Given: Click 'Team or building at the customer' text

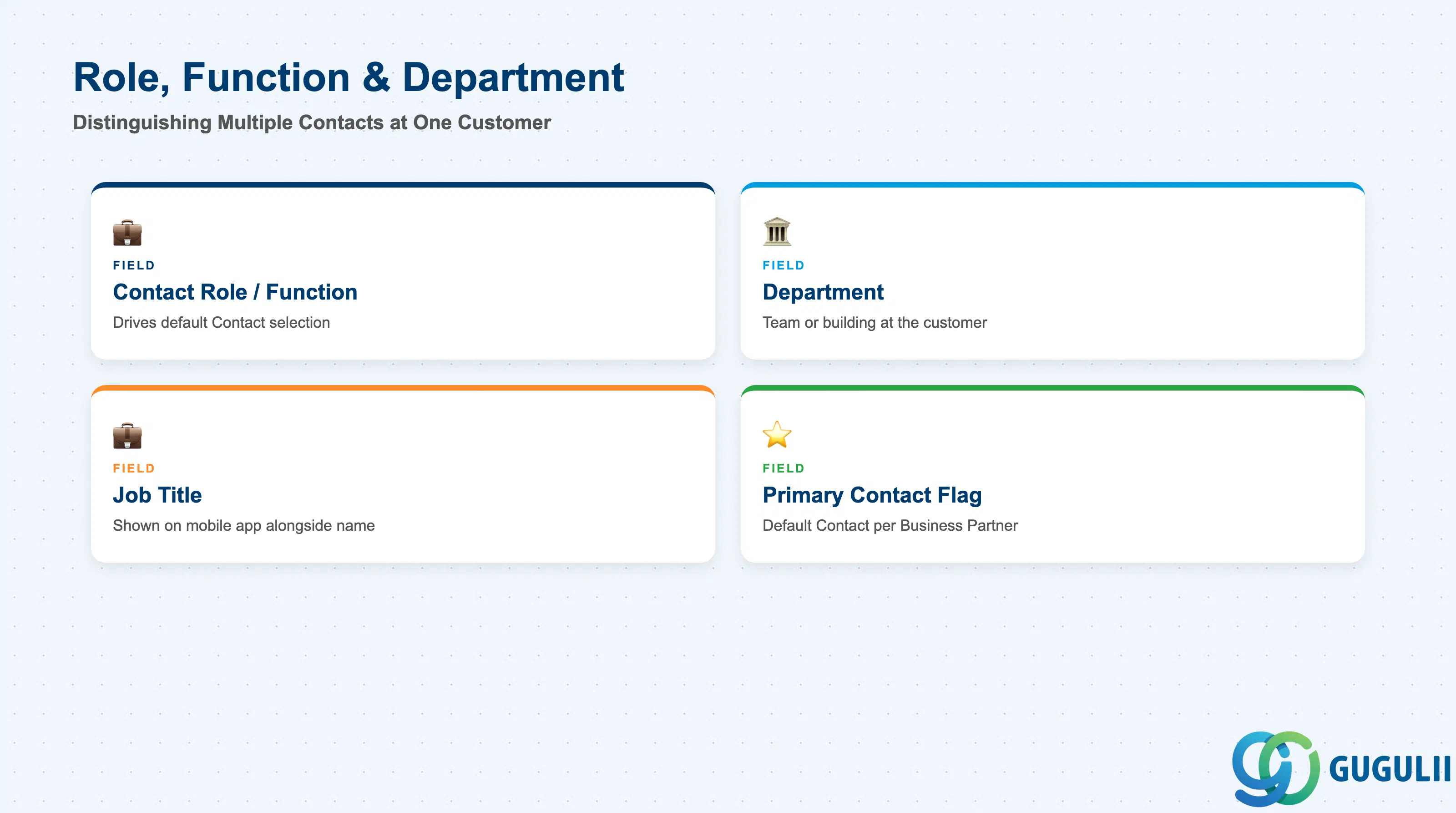Looking at the screenshot, I should (x=875, y=322).
